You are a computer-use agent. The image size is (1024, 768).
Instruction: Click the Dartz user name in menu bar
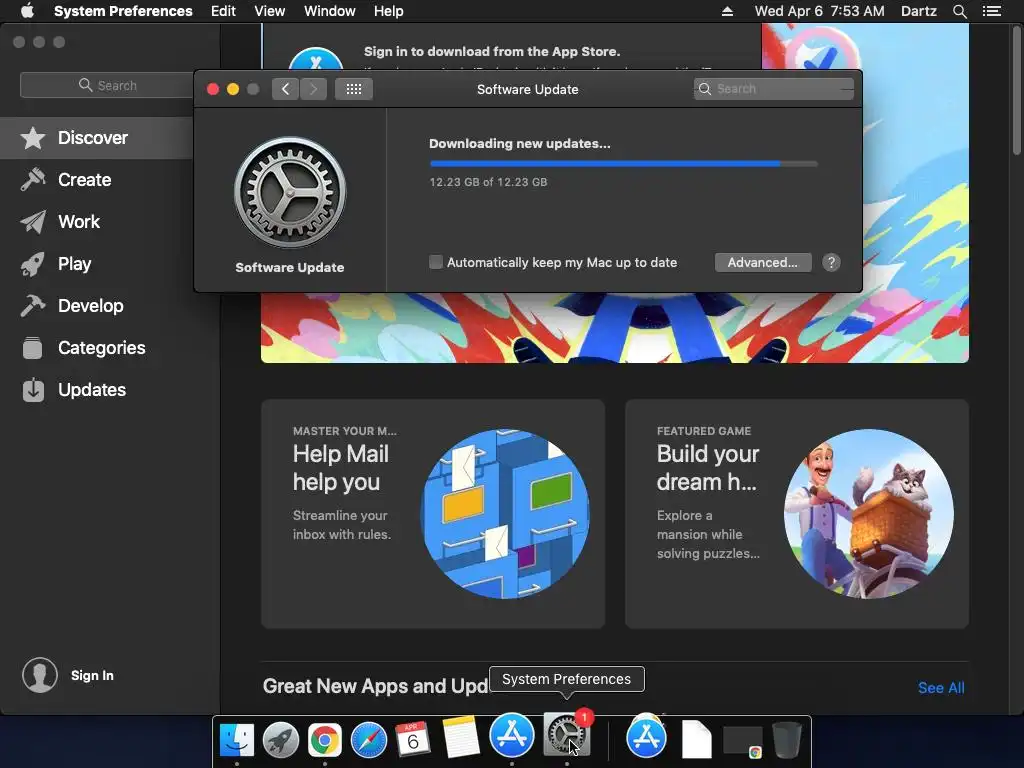coord(918,11)
